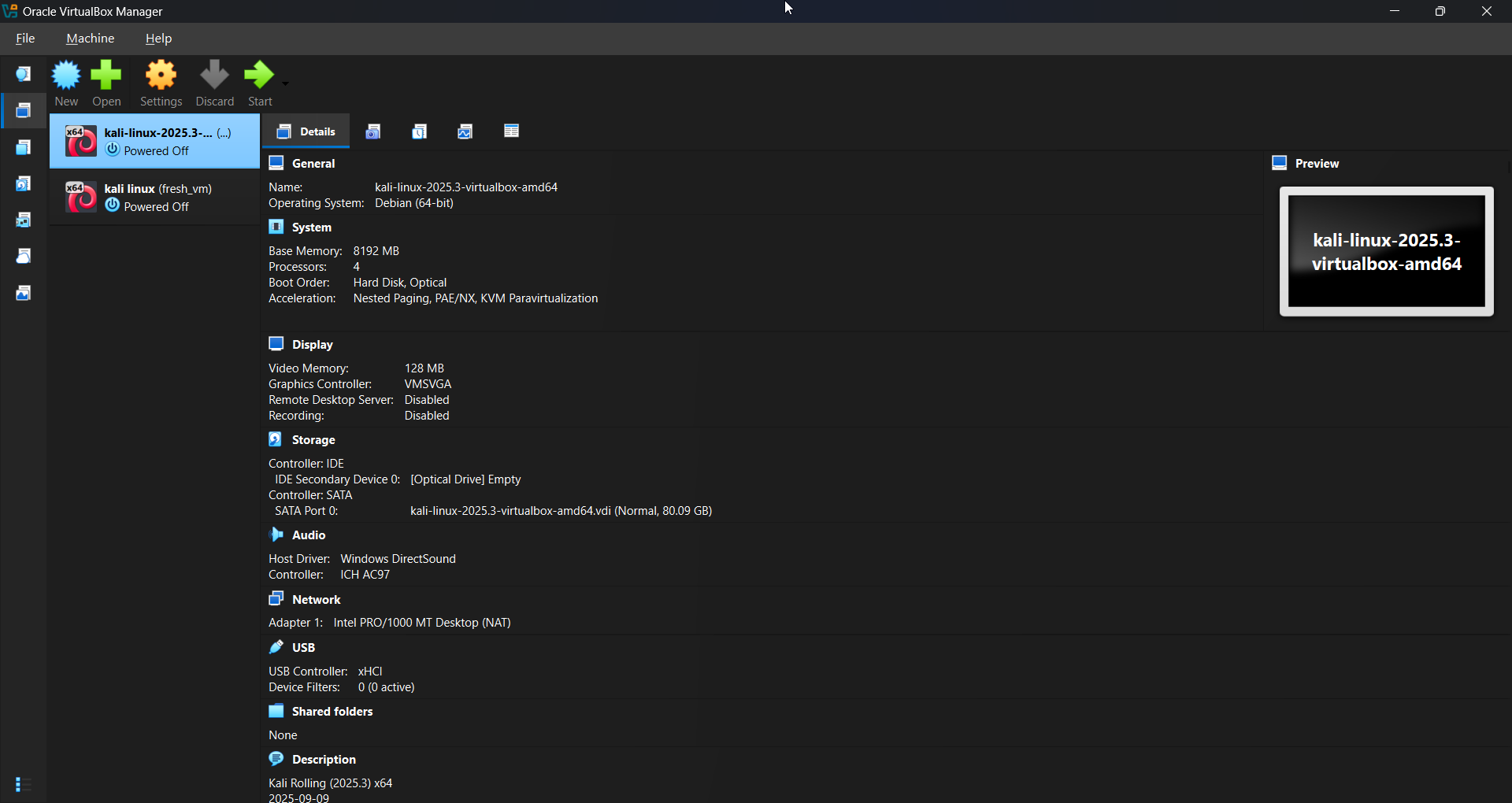Viewport: 1512px width, 803px height.
Task: Open the Logs tab with clock icon
Action: [419, 131]
